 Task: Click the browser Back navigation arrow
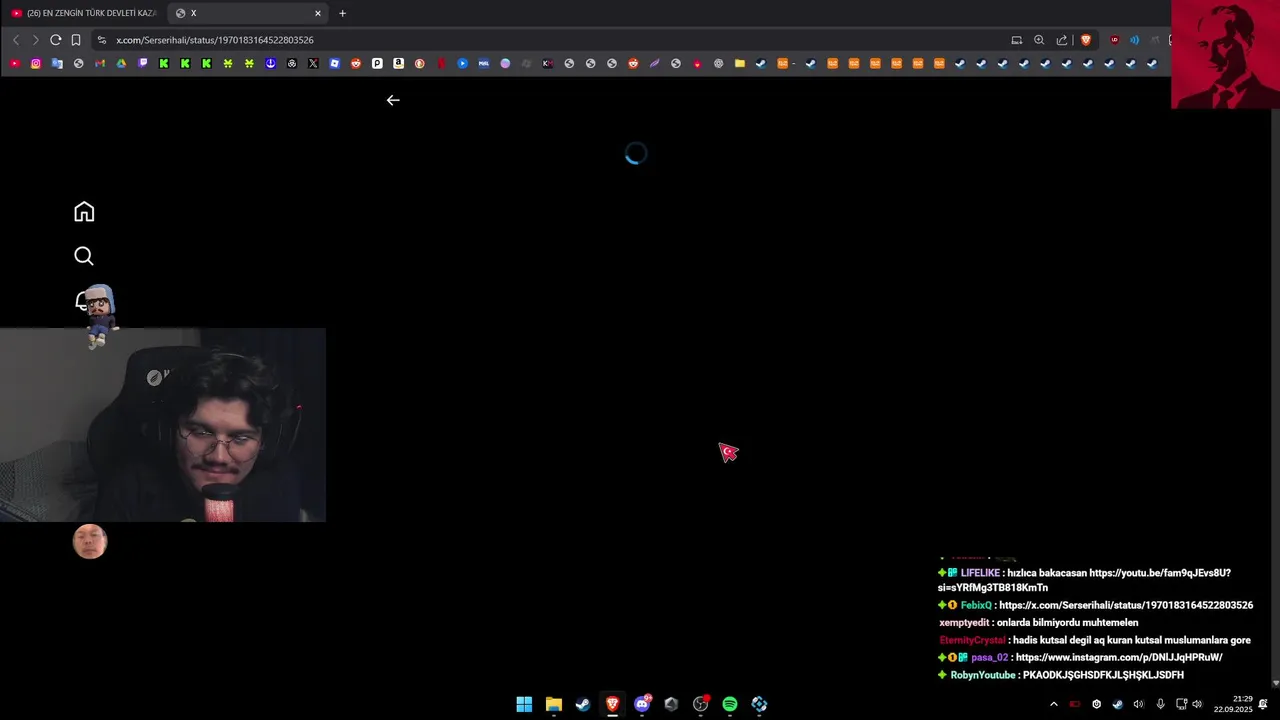coord(15,40)
